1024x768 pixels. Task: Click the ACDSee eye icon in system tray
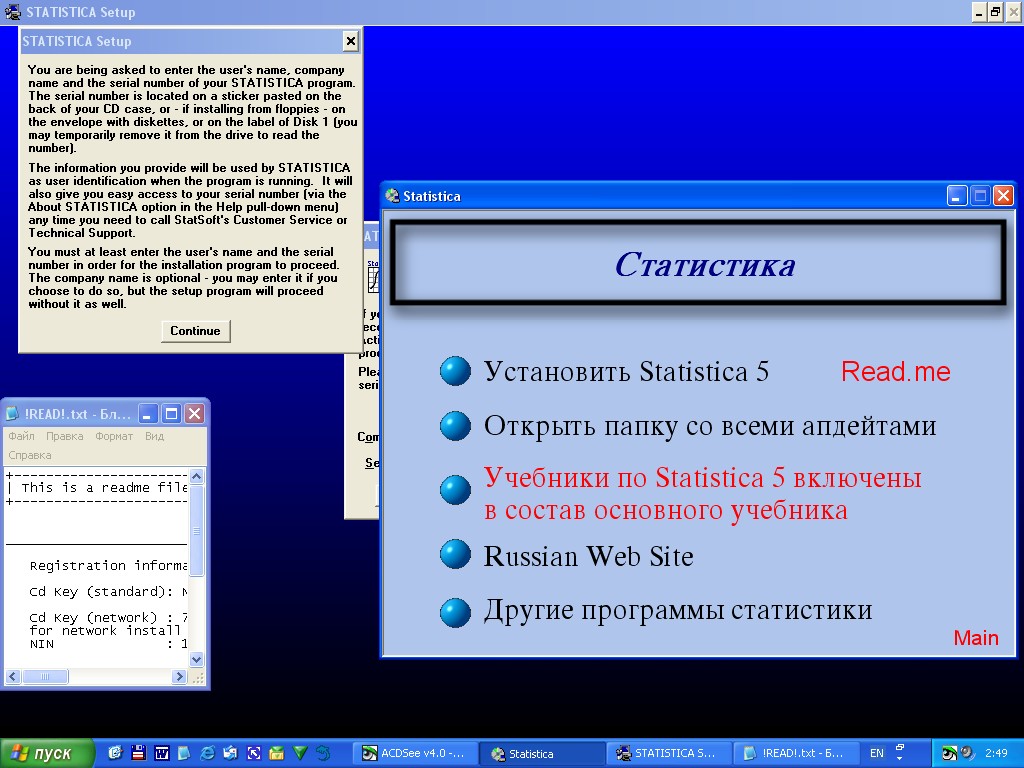(950, 754)
